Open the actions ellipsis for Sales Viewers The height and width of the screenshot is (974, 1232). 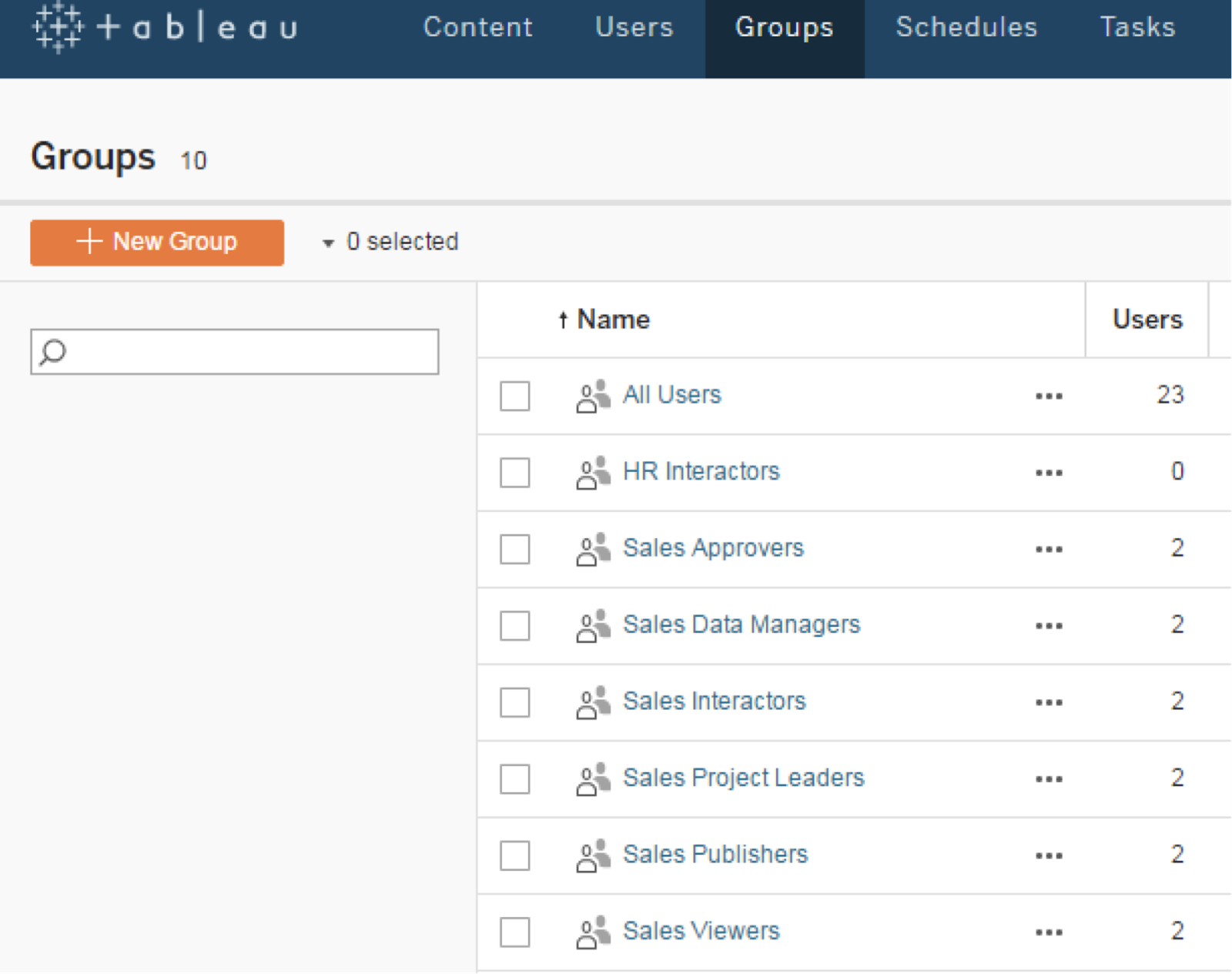point(1049,932)
